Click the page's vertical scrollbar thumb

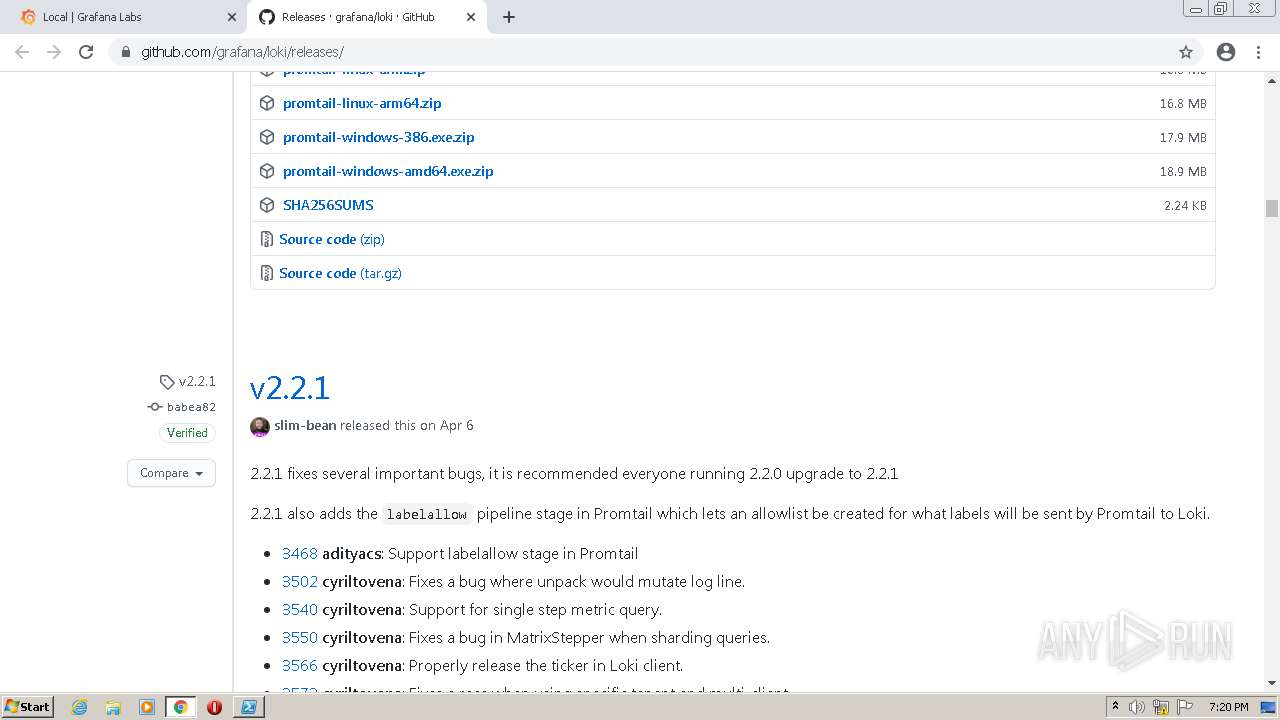coord(1272,208)
